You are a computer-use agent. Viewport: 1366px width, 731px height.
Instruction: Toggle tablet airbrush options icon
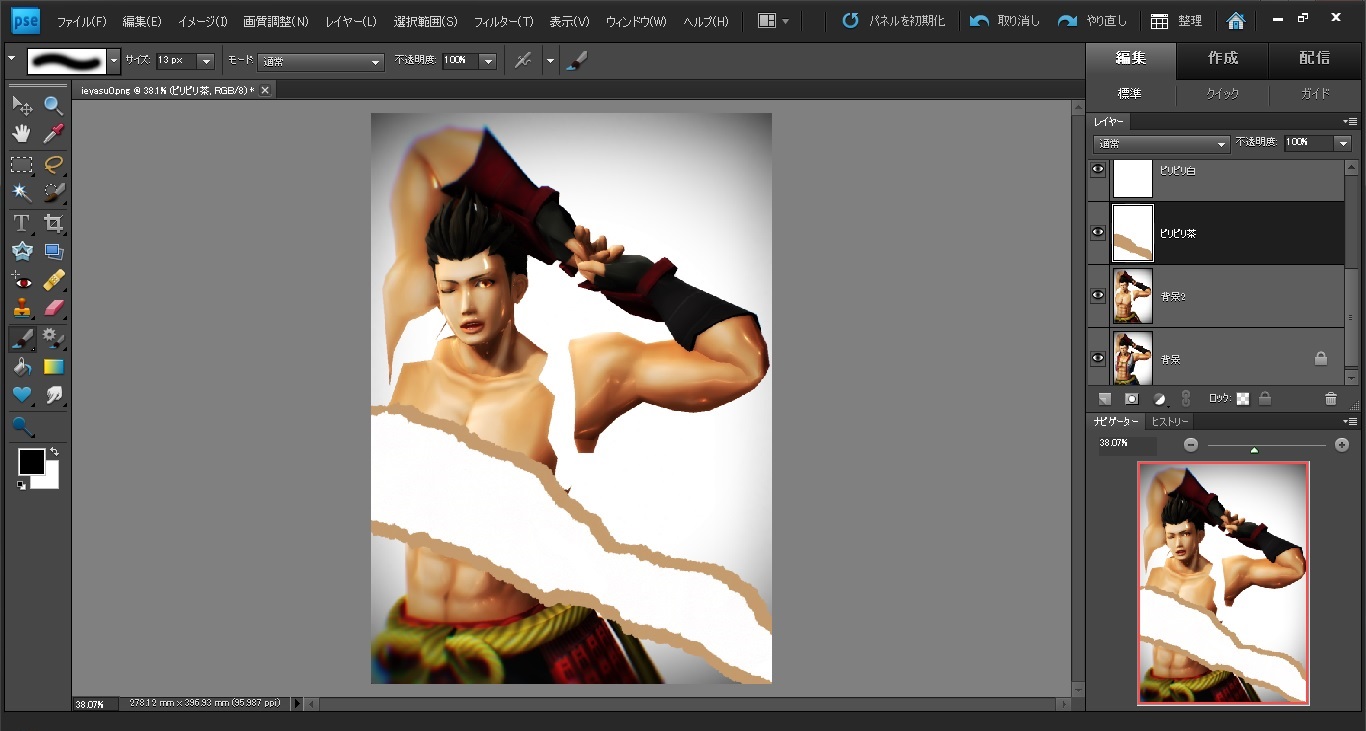[522, 61]
